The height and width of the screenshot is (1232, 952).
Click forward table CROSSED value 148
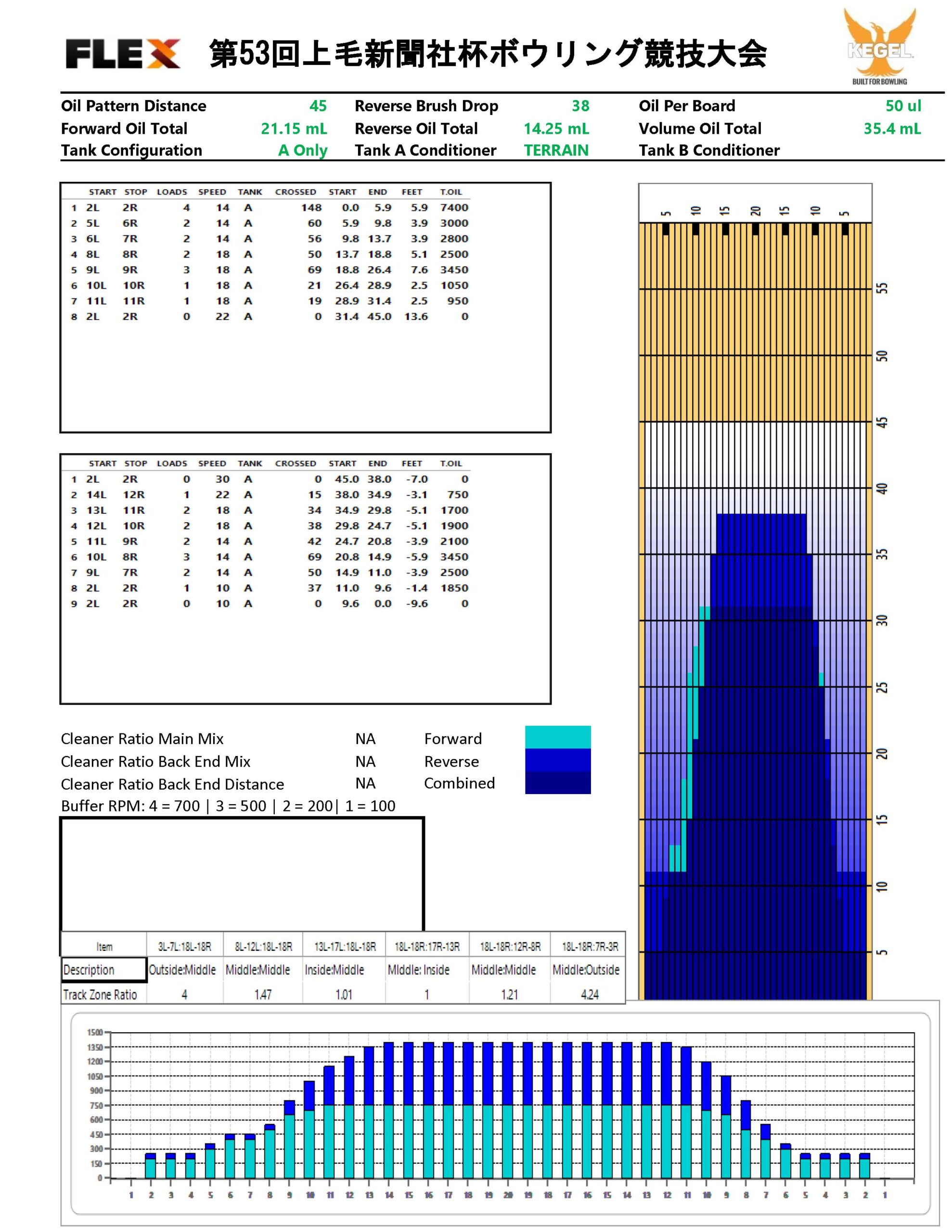click(311, 207)
